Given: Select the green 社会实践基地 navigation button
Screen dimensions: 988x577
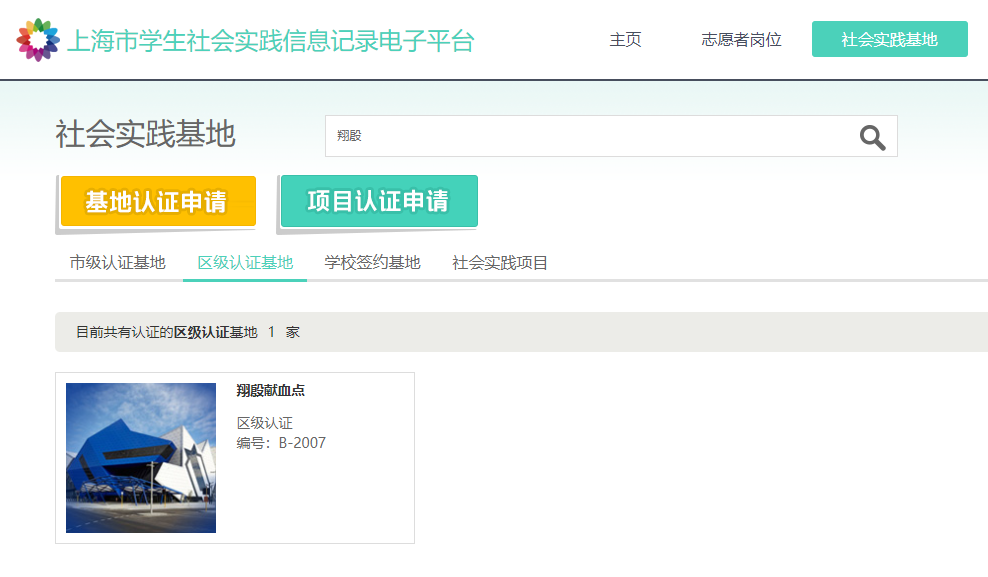Looking at the screenshot, I should click(x=889, y=40).
